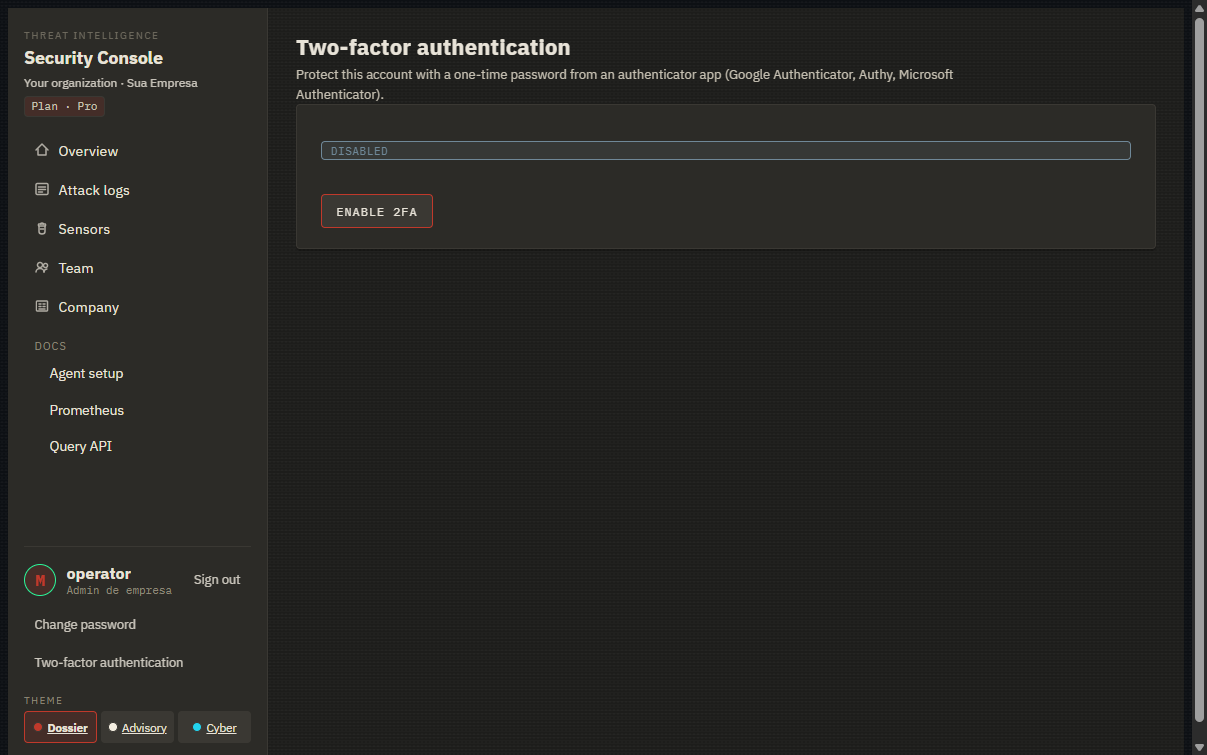Open the Prometheus docs page

click(x=87, y=410)
